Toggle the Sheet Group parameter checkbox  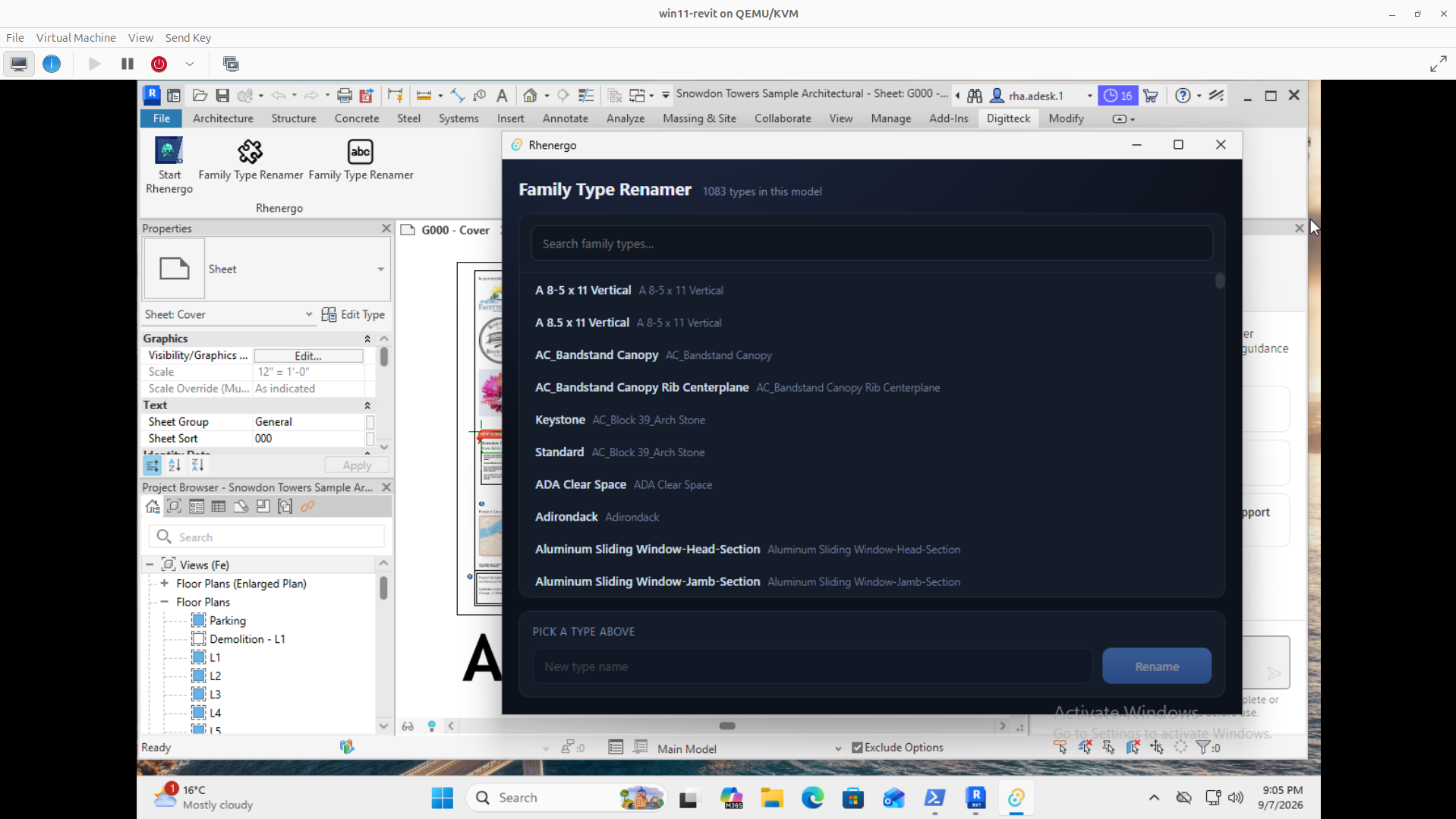(370, 422)
